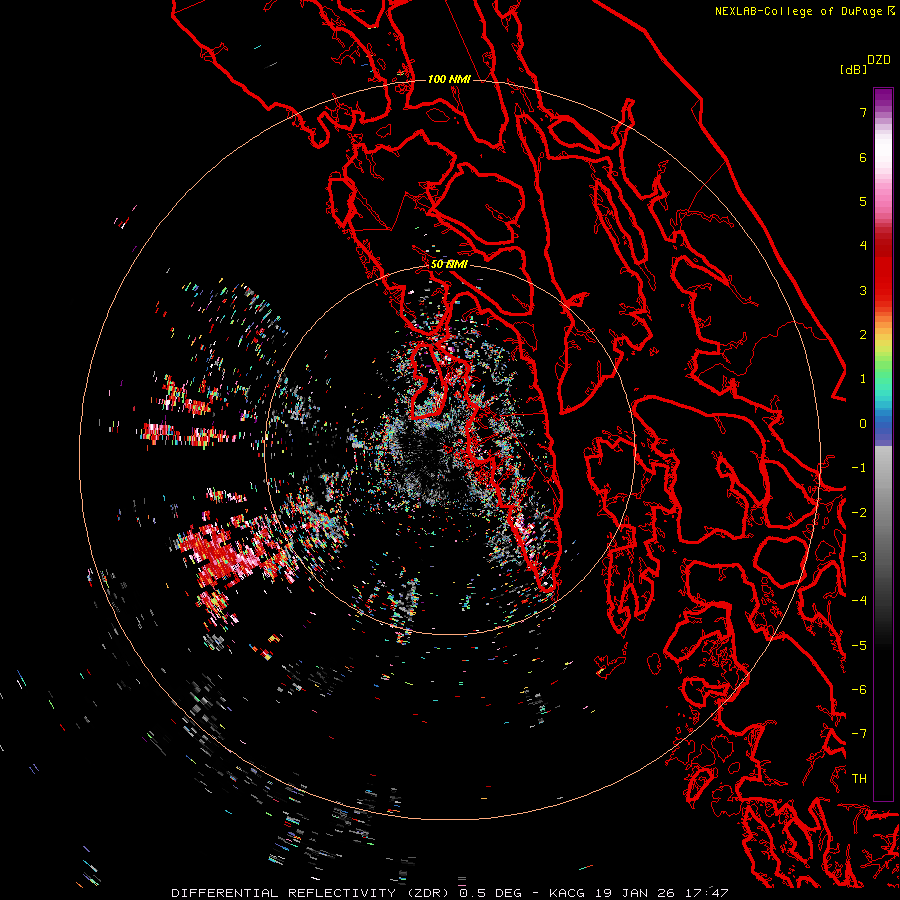Click the -4 value on the dB scale
The image size is (900, 900).
(859, 601)
